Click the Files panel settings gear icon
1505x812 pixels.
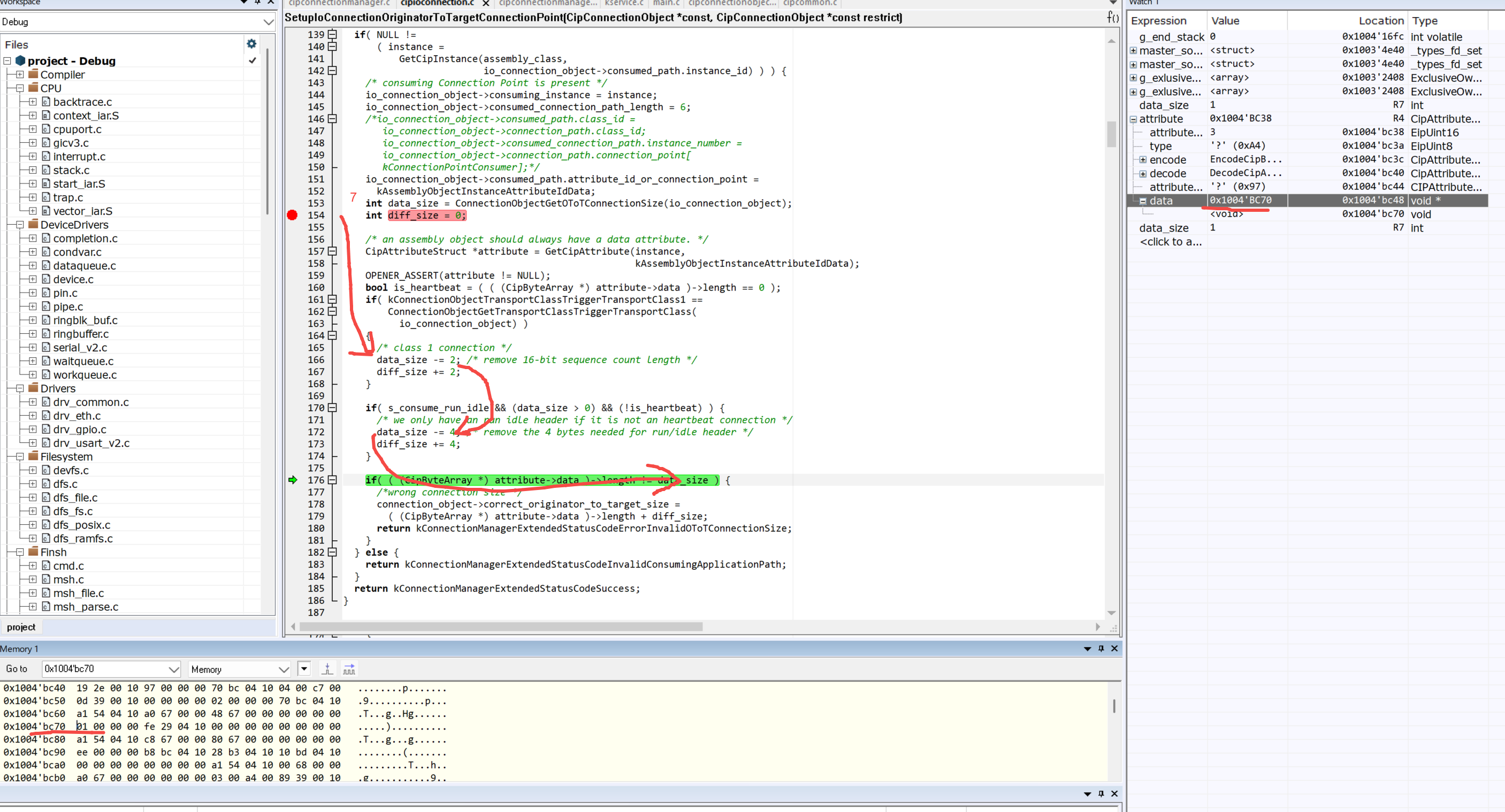251,44
